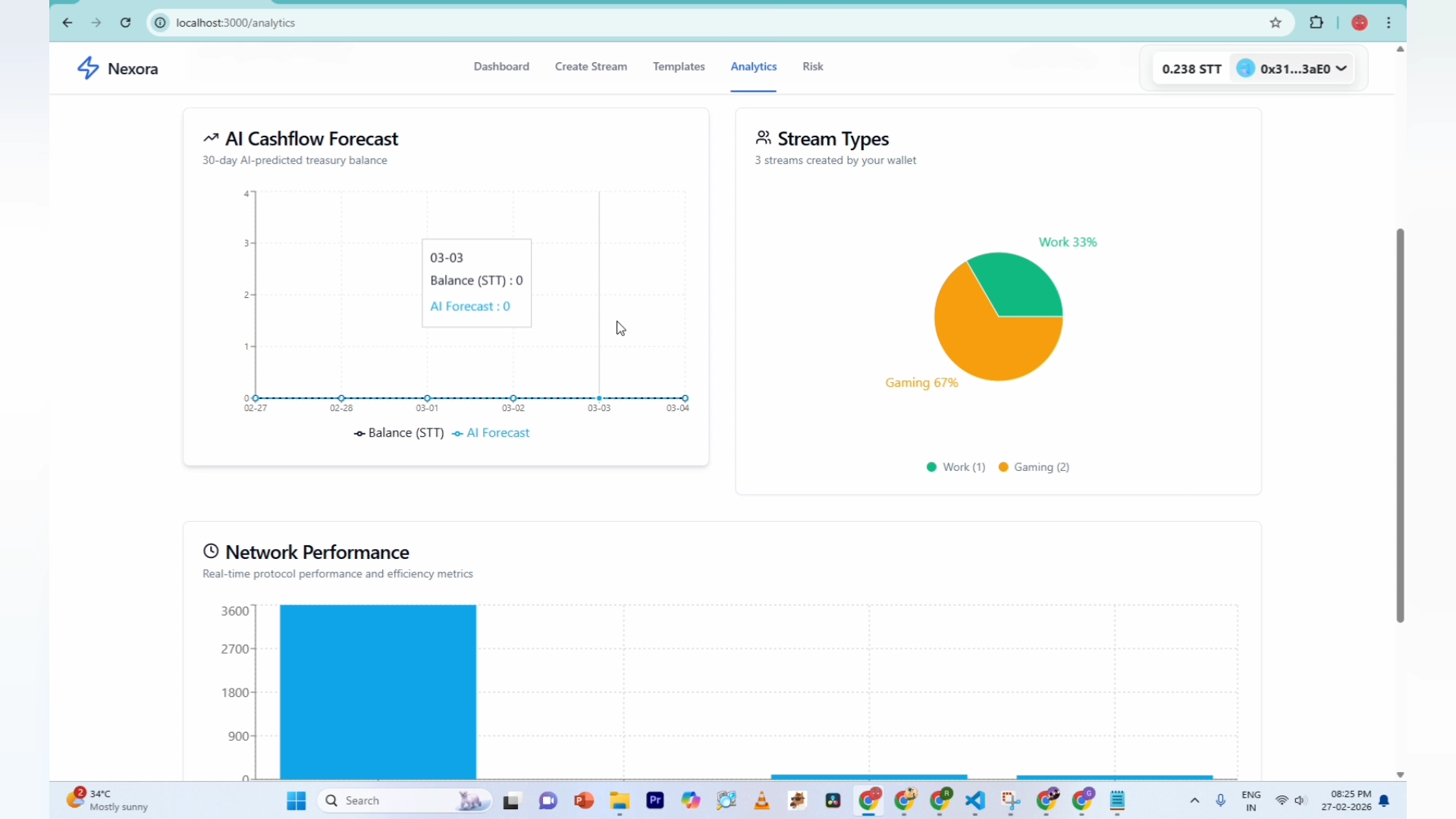The width and height of the screenshot is (1456, 819).
Task: Open the Templates navigation link
Action: [x=679, y=67]
